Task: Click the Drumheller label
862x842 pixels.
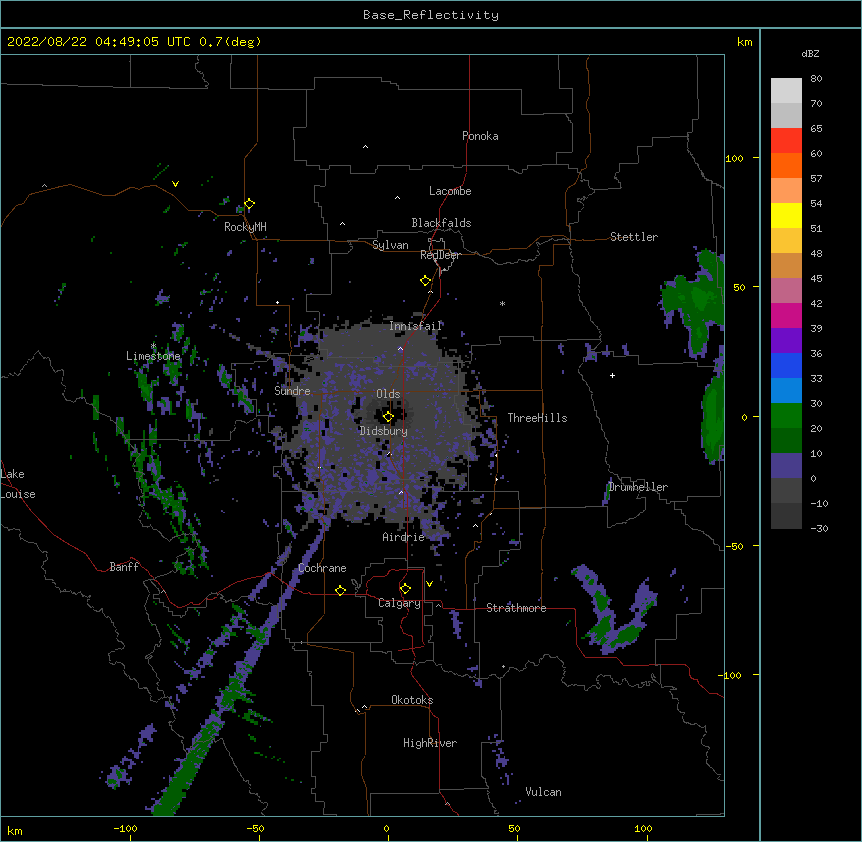Action: (x=638, y=487)
